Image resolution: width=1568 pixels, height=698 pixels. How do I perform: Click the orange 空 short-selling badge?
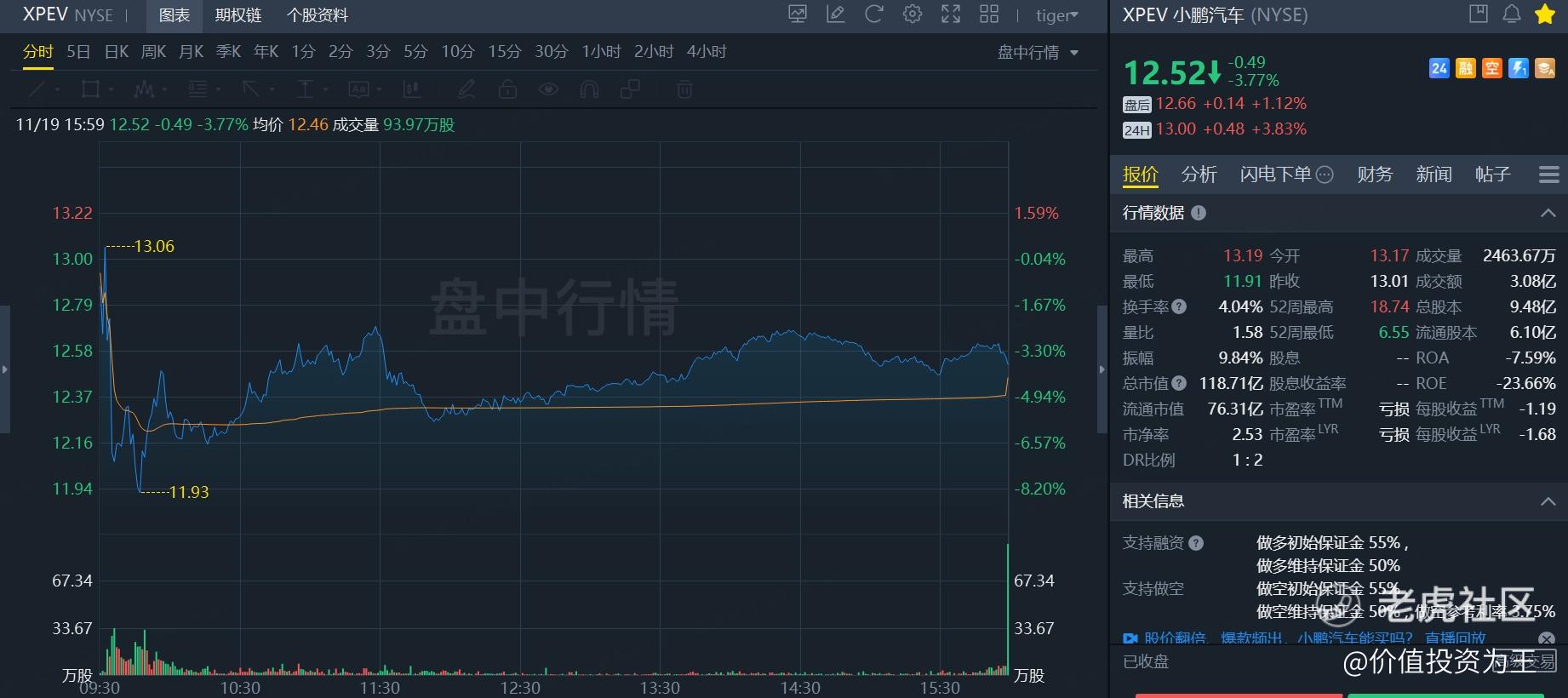1491,68
